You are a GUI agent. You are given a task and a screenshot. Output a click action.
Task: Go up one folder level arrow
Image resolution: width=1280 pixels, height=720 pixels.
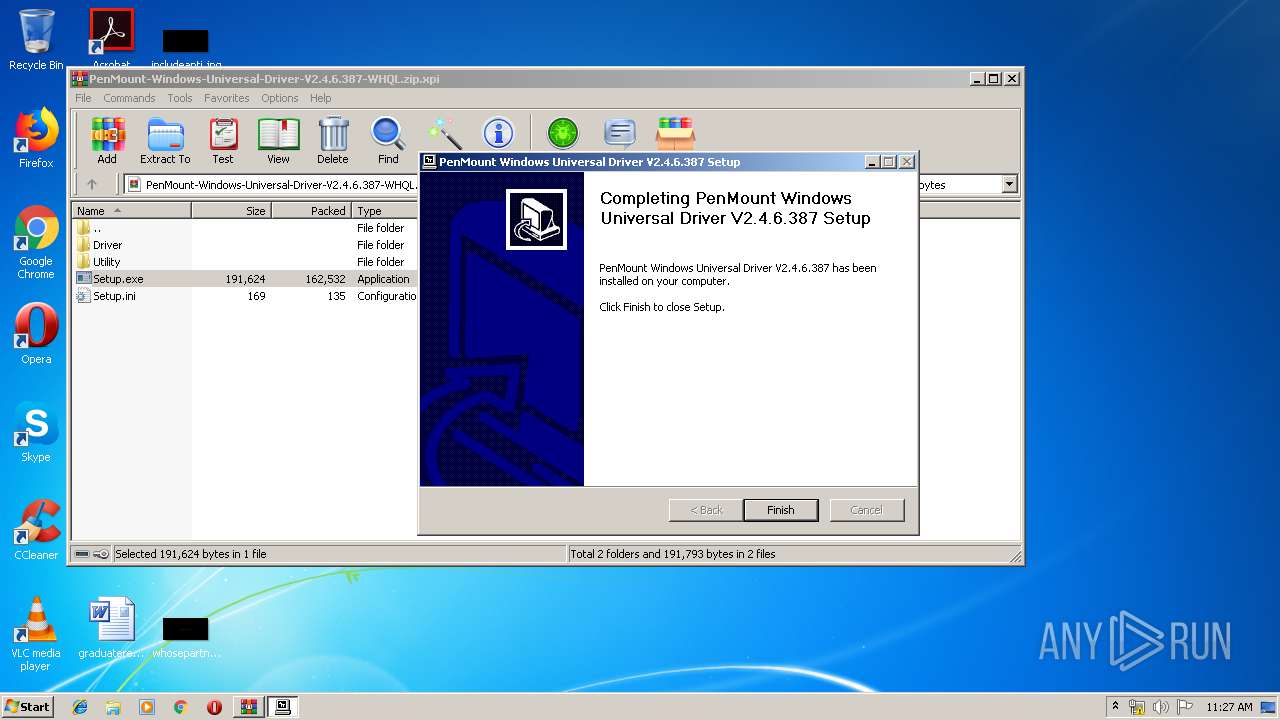coord(92,184)
